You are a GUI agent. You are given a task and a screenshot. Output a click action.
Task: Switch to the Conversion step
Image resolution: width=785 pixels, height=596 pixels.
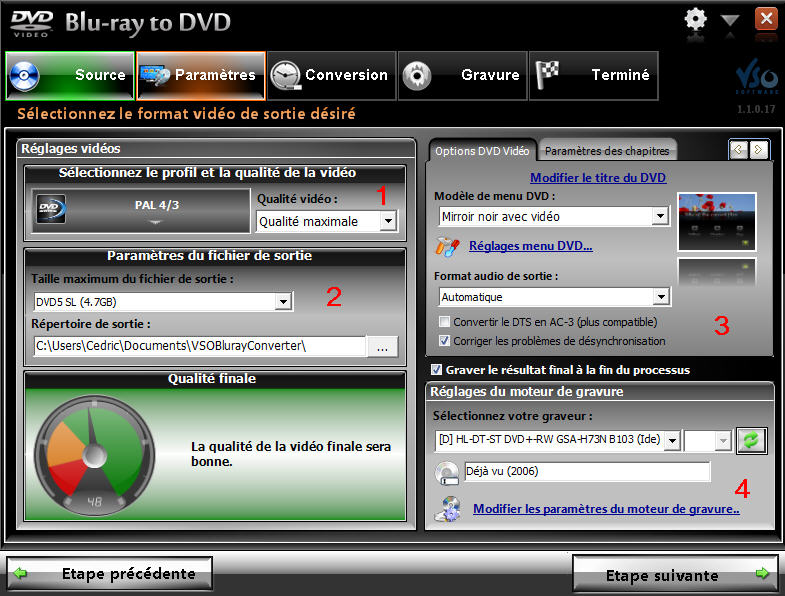tap(331, 76)
